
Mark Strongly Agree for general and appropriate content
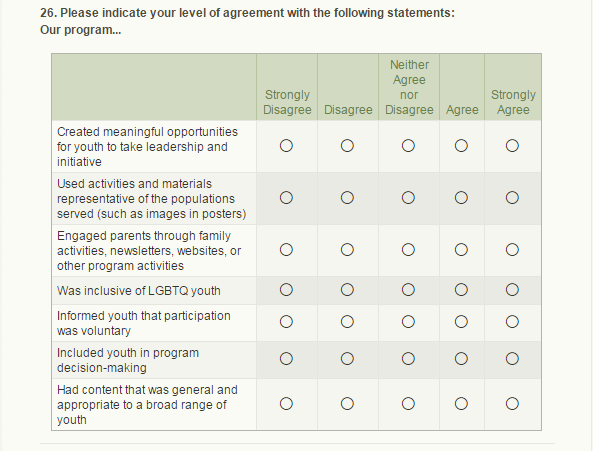click(x=512, y=404)
